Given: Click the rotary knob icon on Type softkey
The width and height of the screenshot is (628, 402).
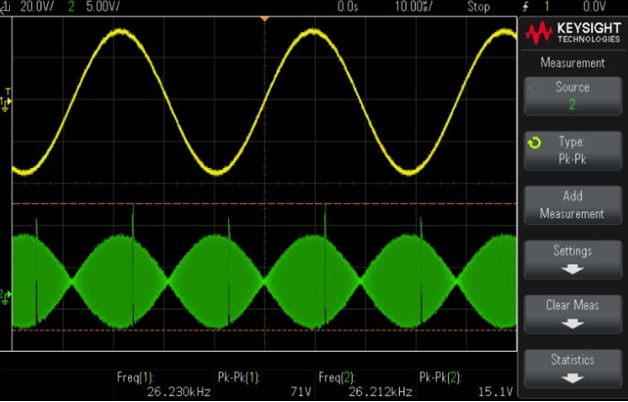Looking at the screenshot, I should tap(534, 142).
